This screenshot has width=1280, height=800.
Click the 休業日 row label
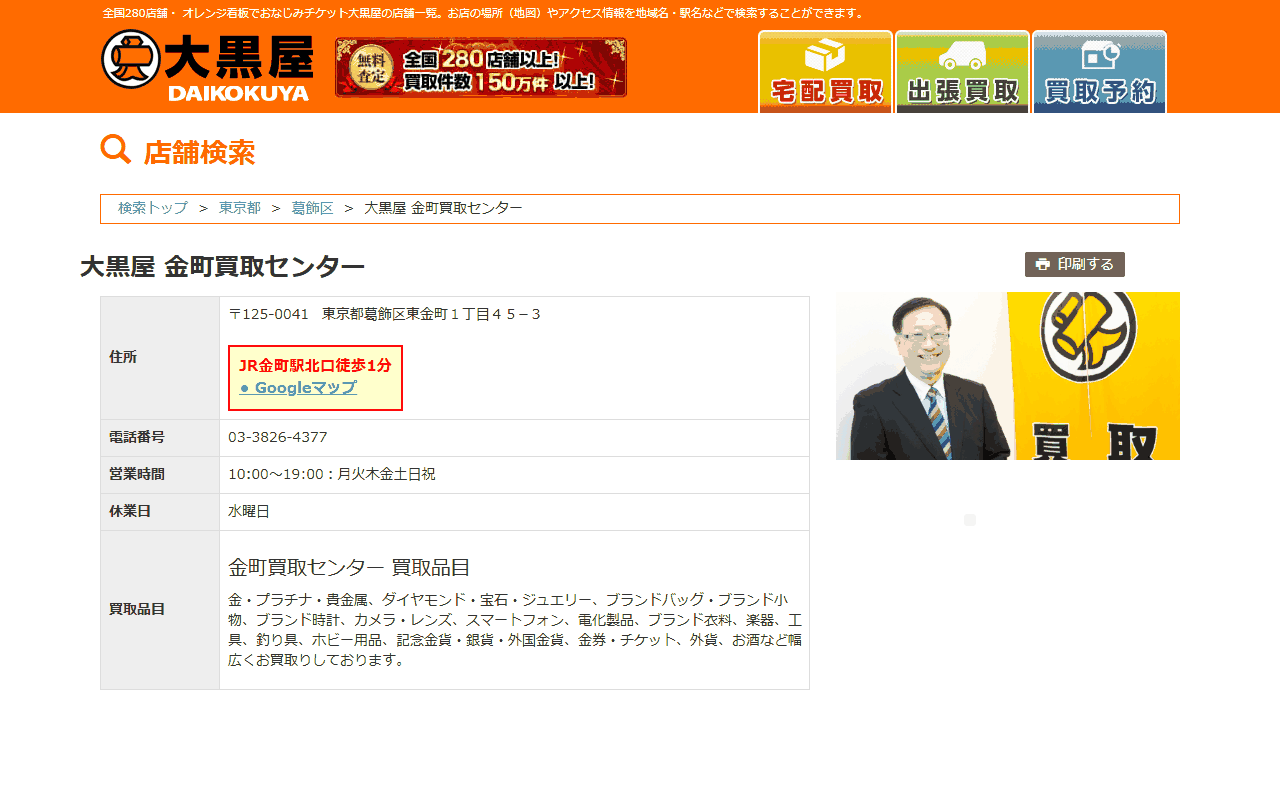130,511
